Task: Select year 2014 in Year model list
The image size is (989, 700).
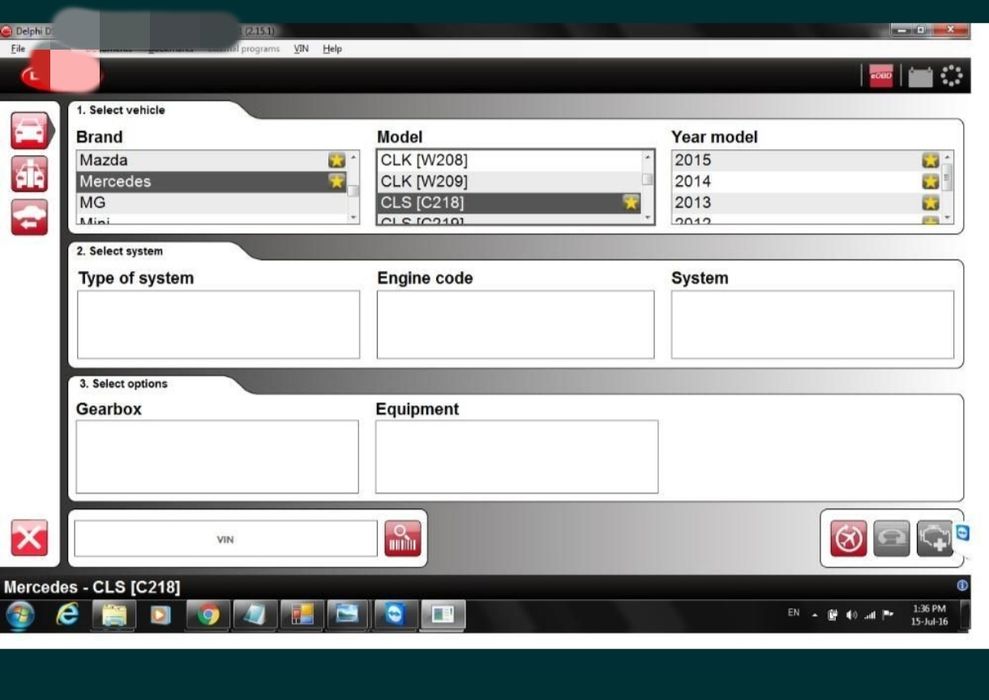Action: [806, 182]
